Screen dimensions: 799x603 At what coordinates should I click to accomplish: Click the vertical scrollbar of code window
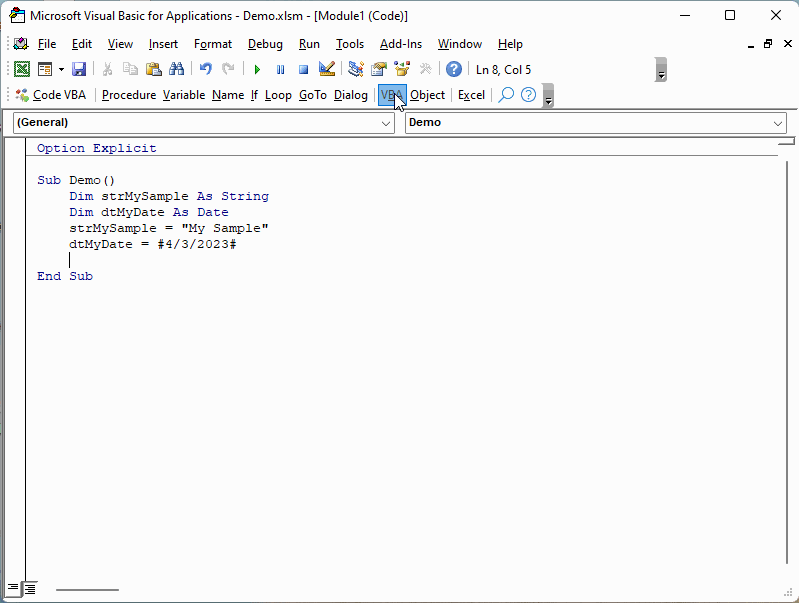(787, 362)
